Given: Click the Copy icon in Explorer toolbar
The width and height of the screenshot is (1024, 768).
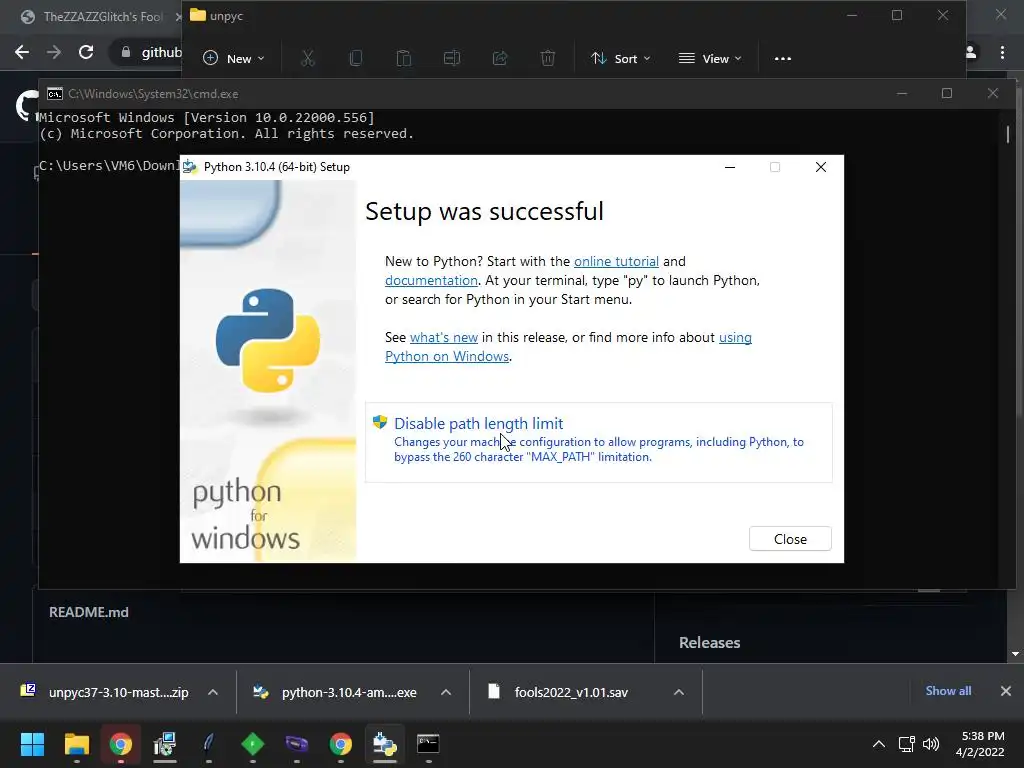Looking at the screenshot, I should (x=356, y=59).
